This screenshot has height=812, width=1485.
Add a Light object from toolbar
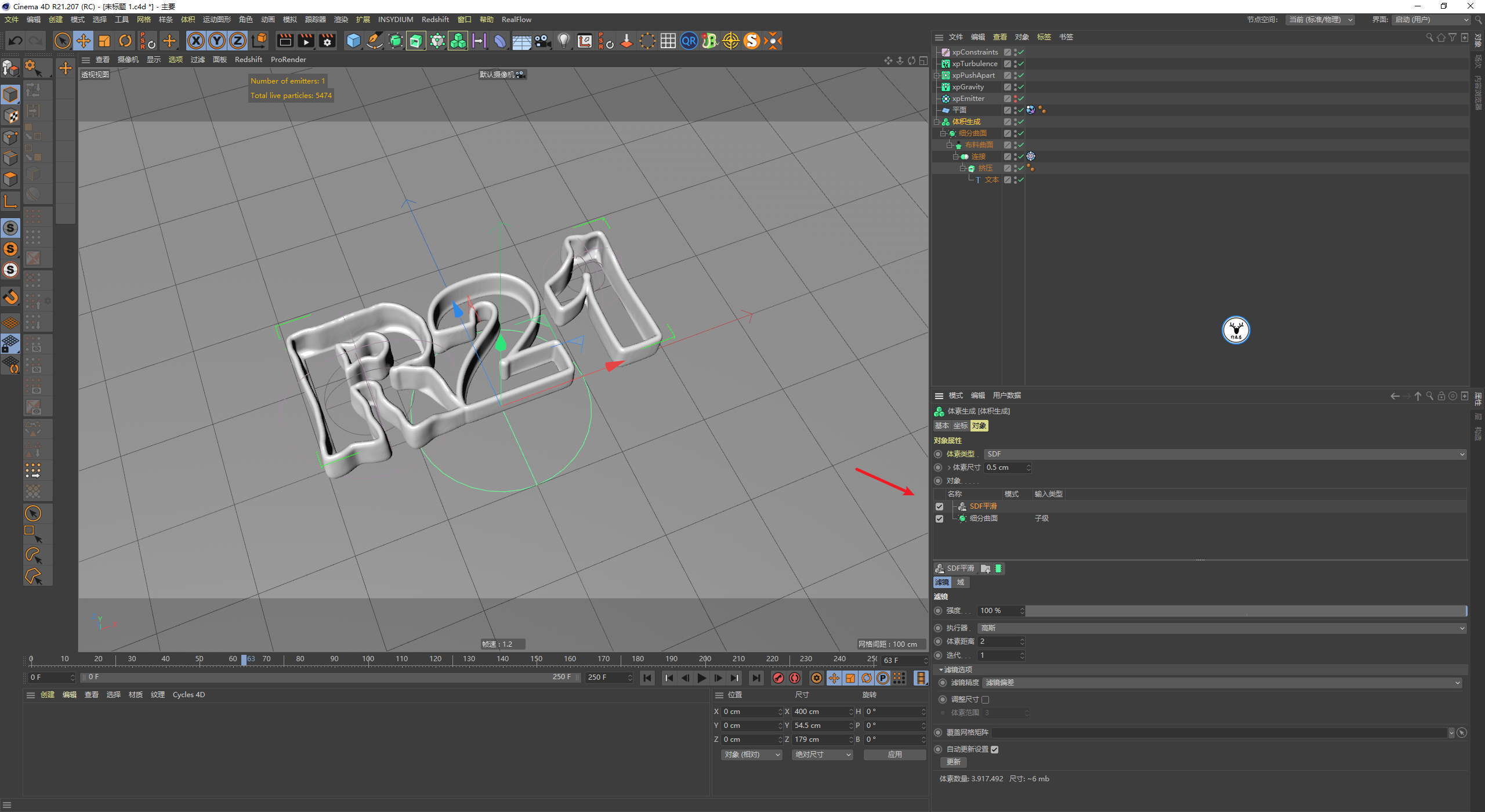click(563, 41)
